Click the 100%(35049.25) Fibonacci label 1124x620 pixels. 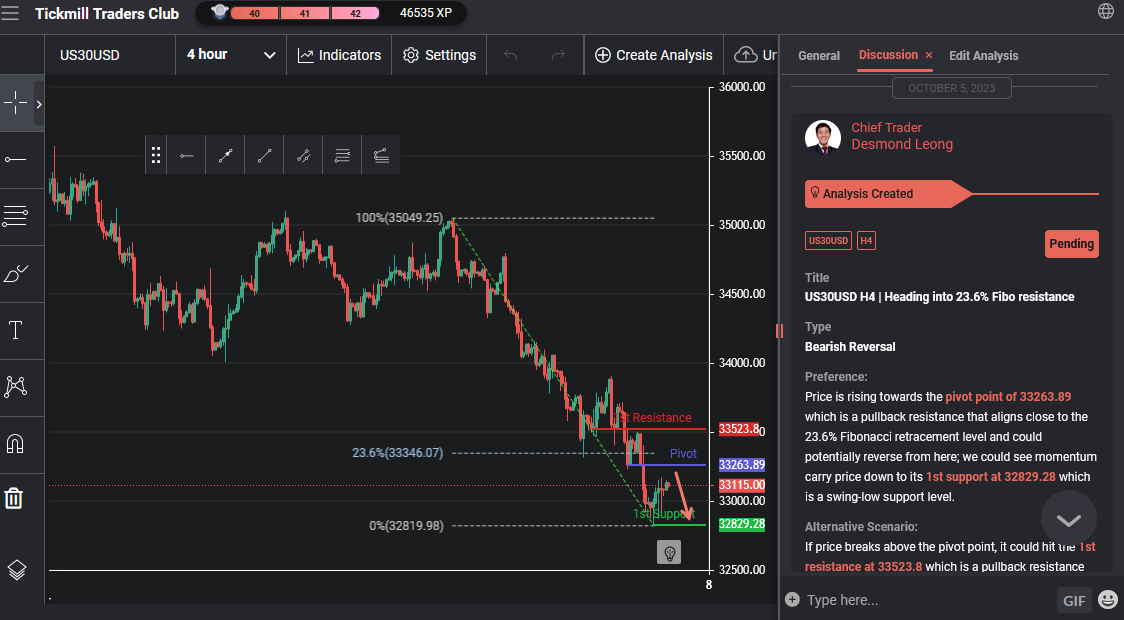point(399,218)
